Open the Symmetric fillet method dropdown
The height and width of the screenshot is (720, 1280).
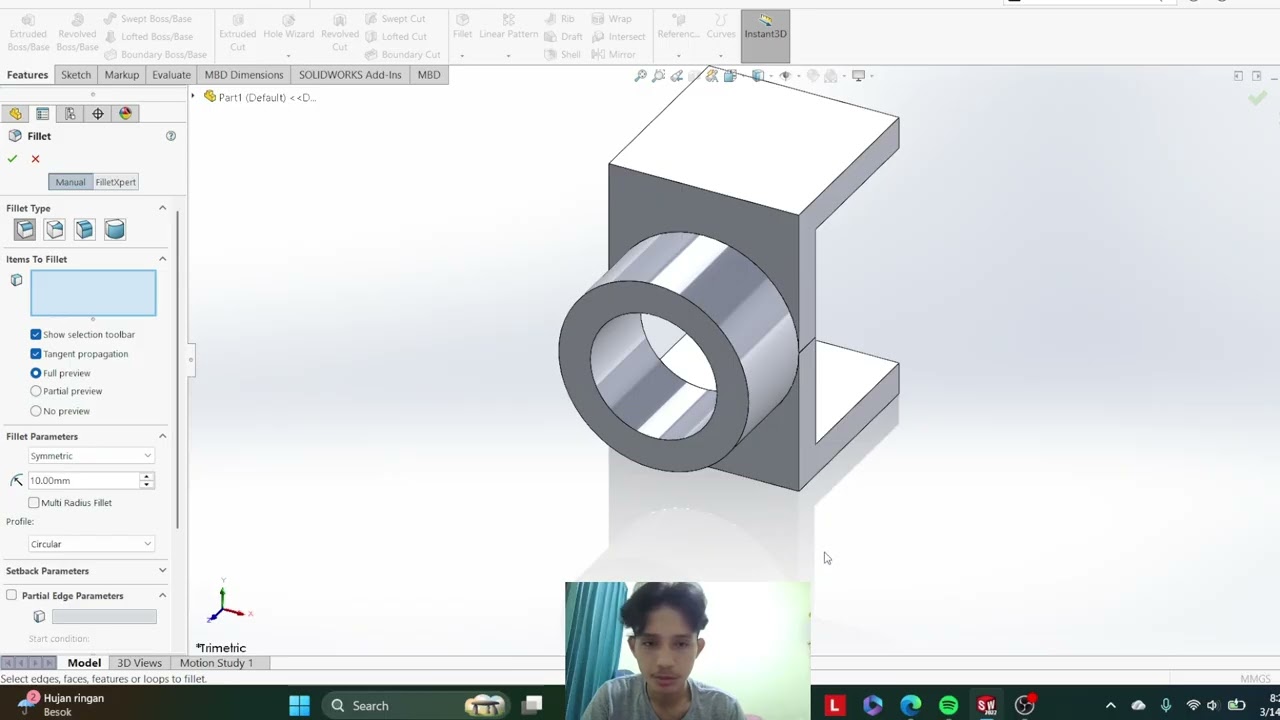[x=91, y=456]
